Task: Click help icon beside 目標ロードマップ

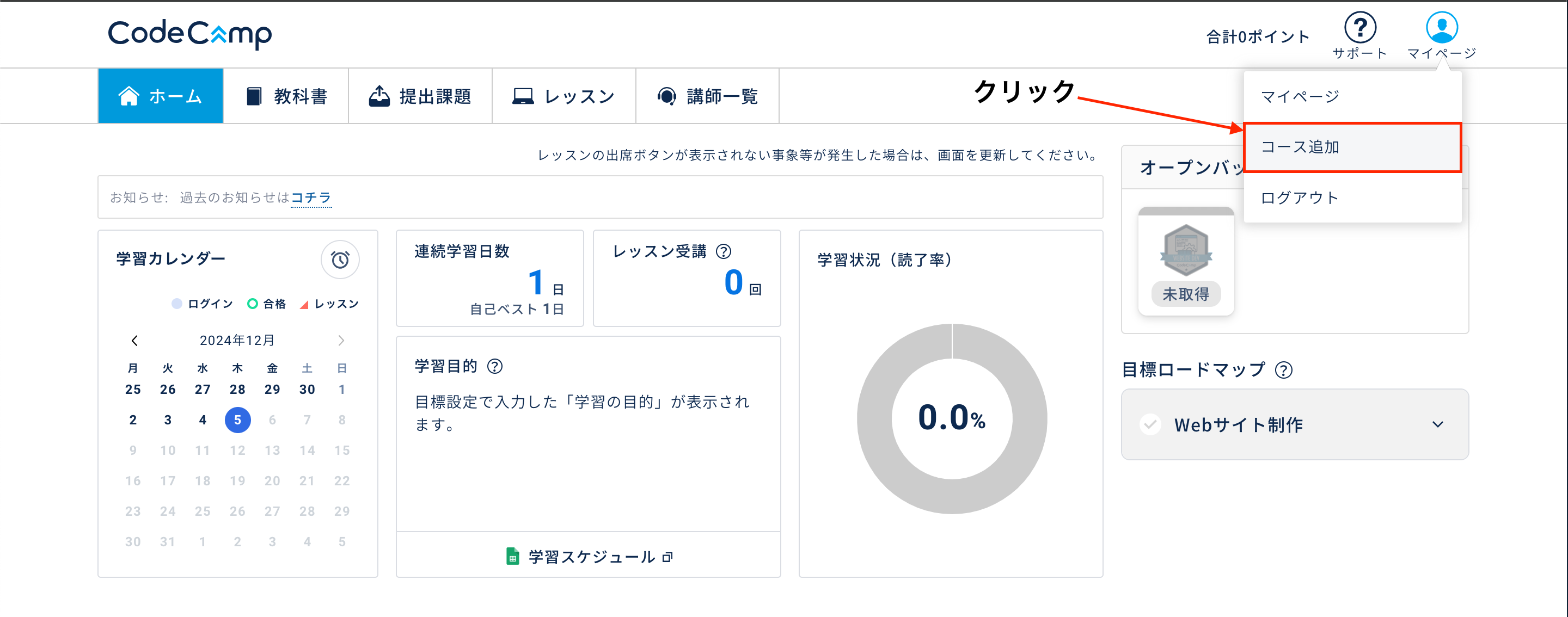Action: click(x=1283, y=370)
